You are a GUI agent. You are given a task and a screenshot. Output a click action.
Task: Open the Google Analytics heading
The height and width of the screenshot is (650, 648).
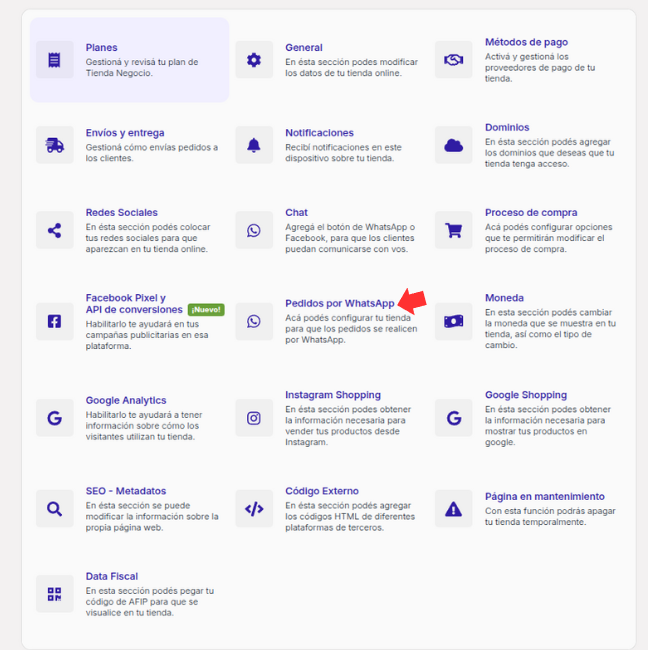point(126,400)
